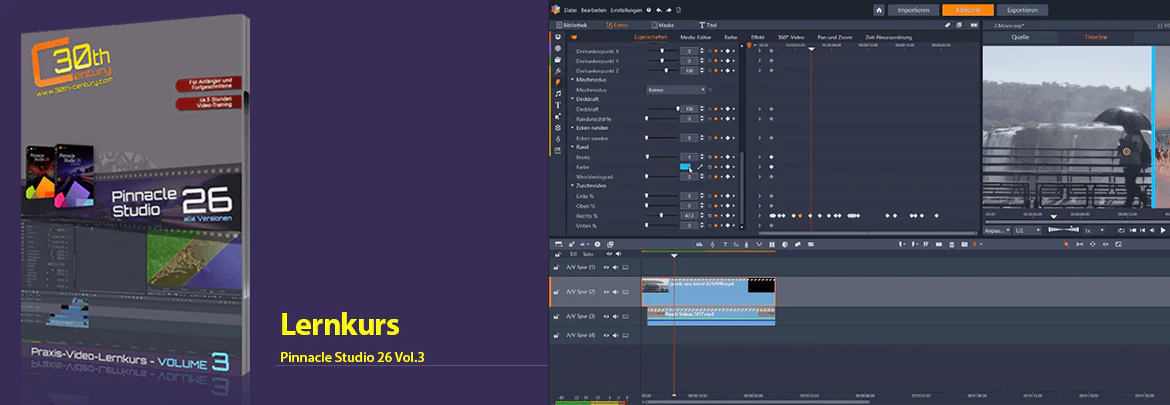Select the Pexels Videos clip on Spur 3
The image size is (1170, 405).
pyautogui.click(x=711, y=316)
